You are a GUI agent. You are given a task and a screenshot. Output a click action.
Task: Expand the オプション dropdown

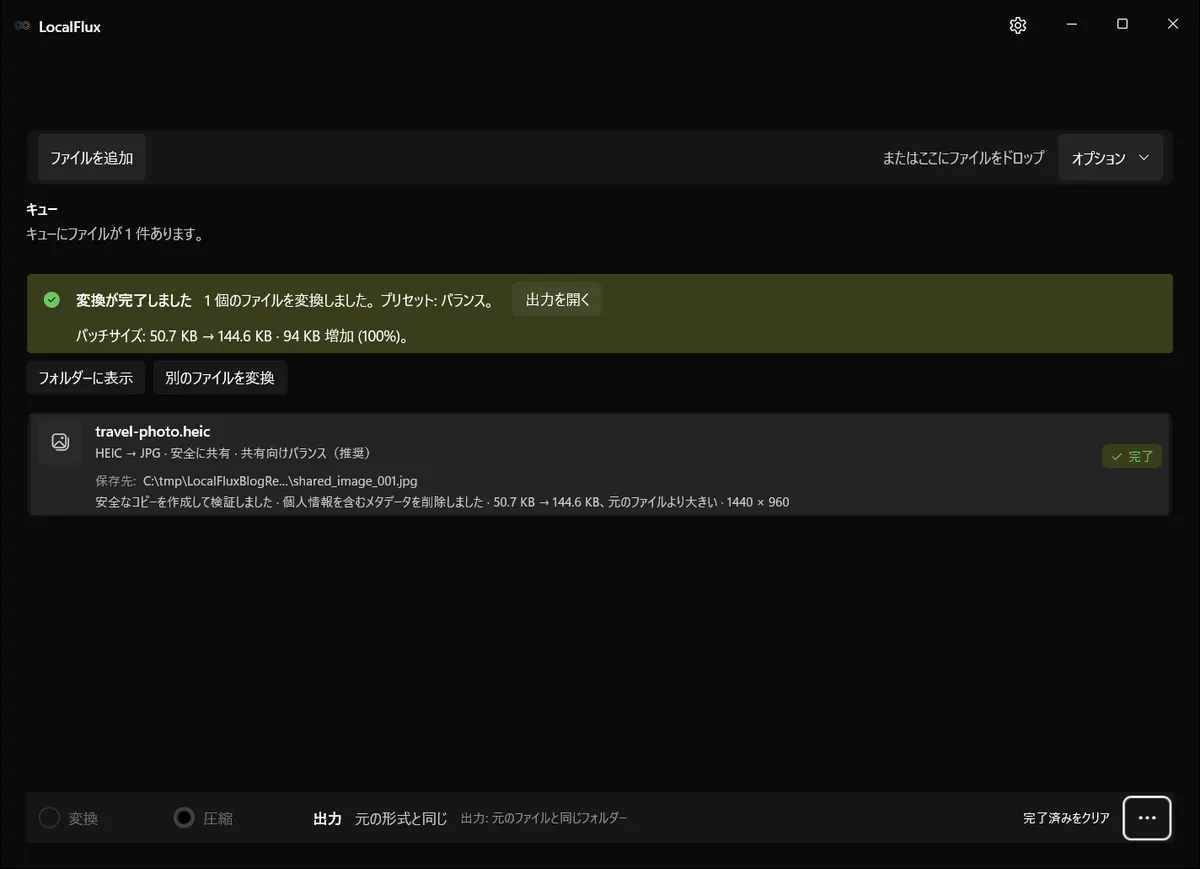[x=1110, y=158]
